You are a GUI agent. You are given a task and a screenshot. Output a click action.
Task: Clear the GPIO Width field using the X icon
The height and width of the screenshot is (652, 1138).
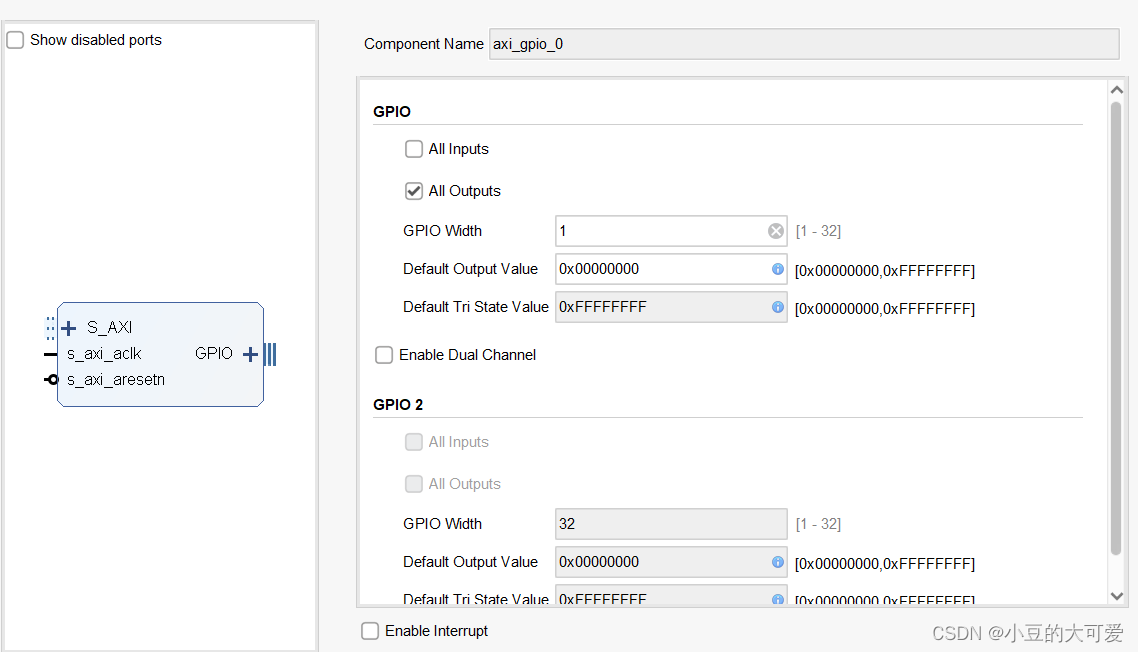pyautogui.click(x=776, y=230)
